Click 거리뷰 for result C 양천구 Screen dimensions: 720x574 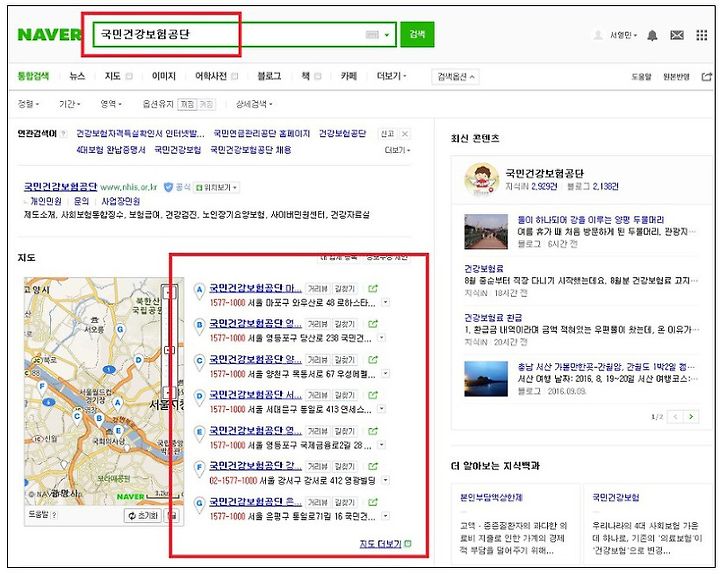pos(318,360)
